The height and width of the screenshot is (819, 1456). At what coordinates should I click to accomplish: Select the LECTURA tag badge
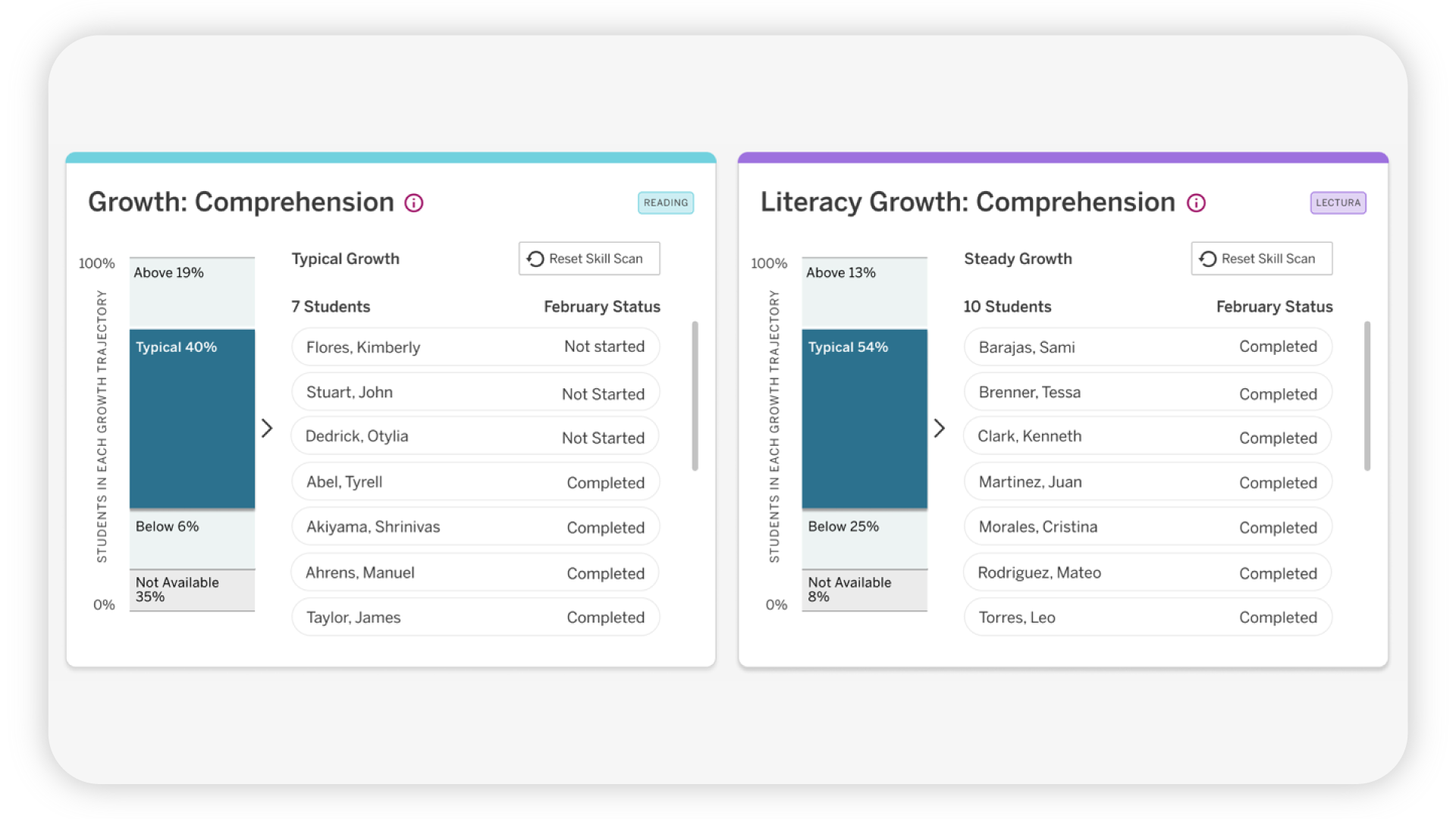coord(1338,203)
